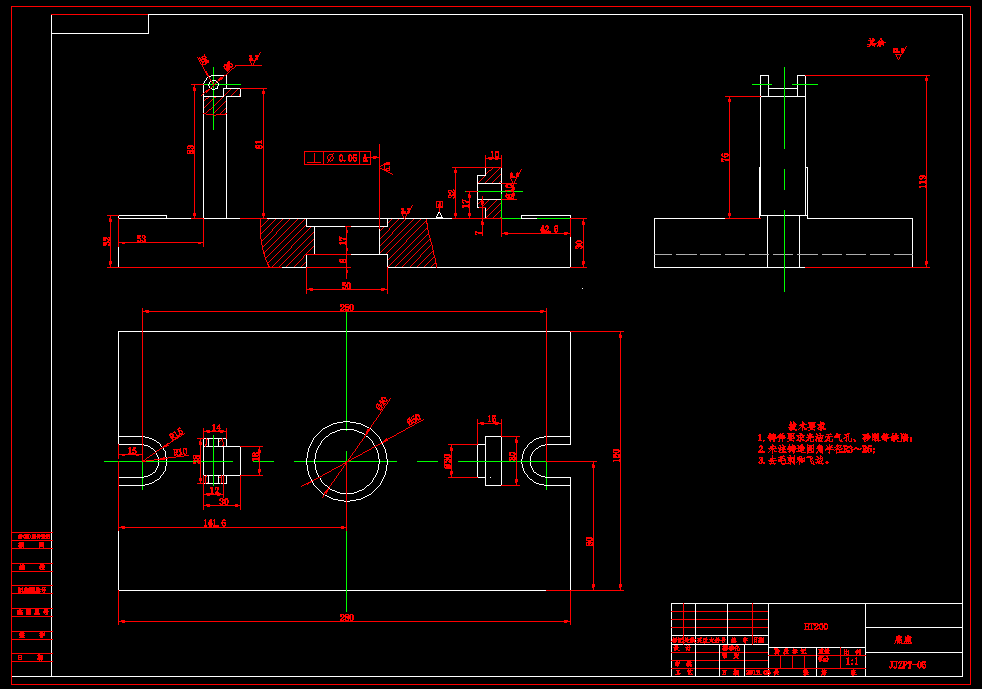
Task: Click the 42.6 dimension in section view
Action: [549, 229]
